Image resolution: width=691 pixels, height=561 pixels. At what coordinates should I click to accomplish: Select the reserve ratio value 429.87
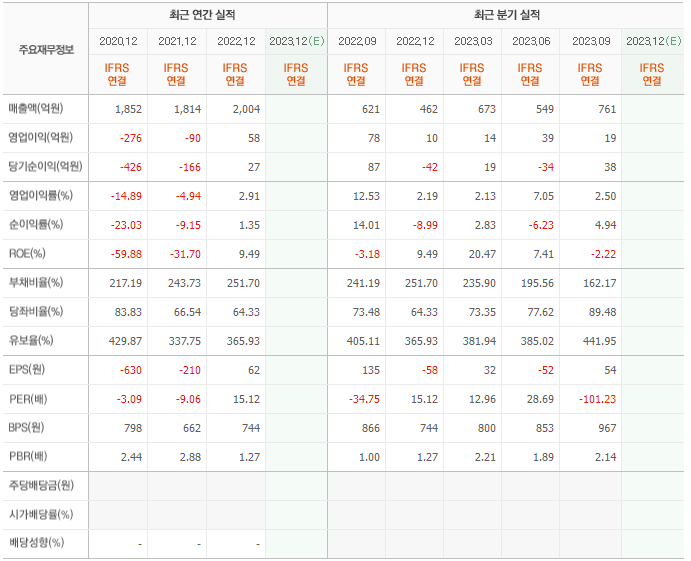(125, 342)
